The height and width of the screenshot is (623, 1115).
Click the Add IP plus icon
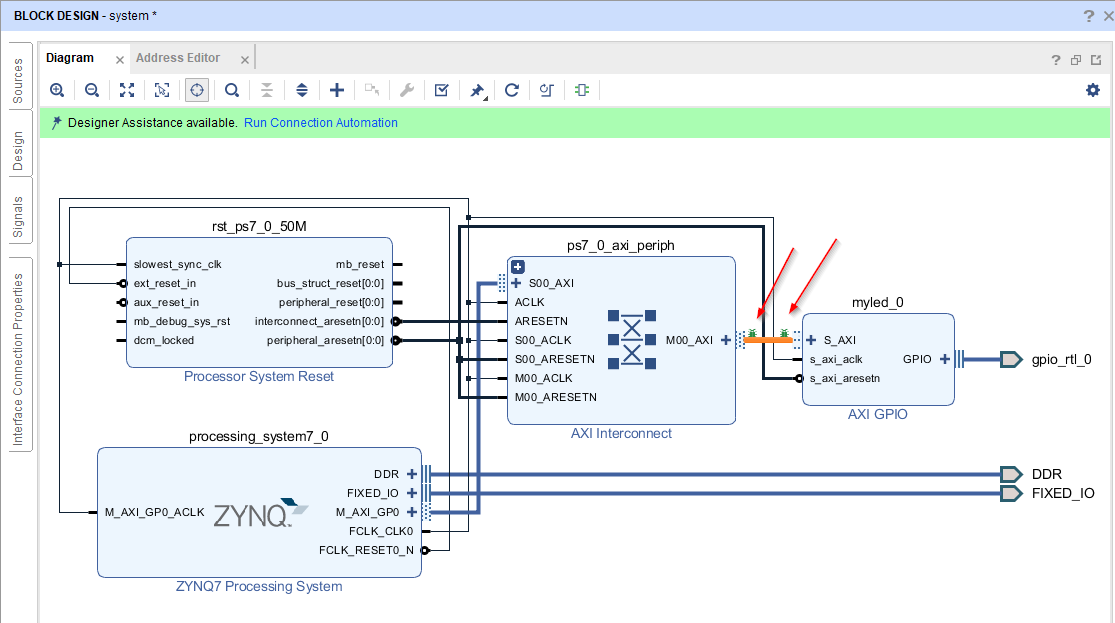click(337, 90)
